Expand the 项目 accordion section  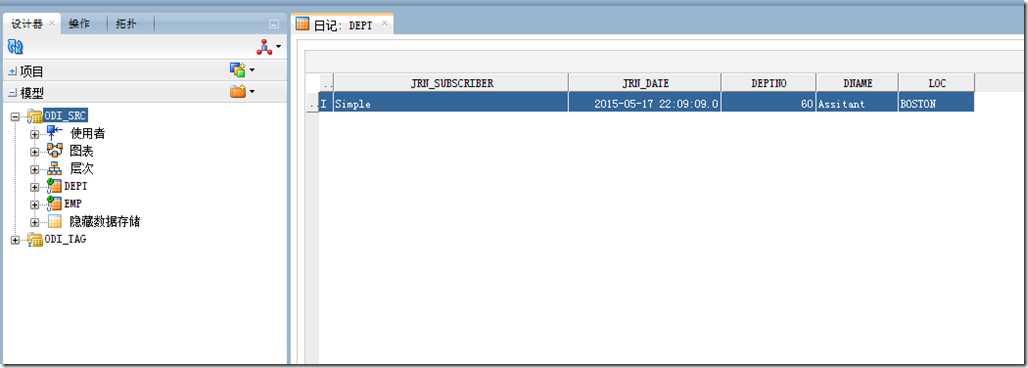pyautogui.click(x=12, y=71)
